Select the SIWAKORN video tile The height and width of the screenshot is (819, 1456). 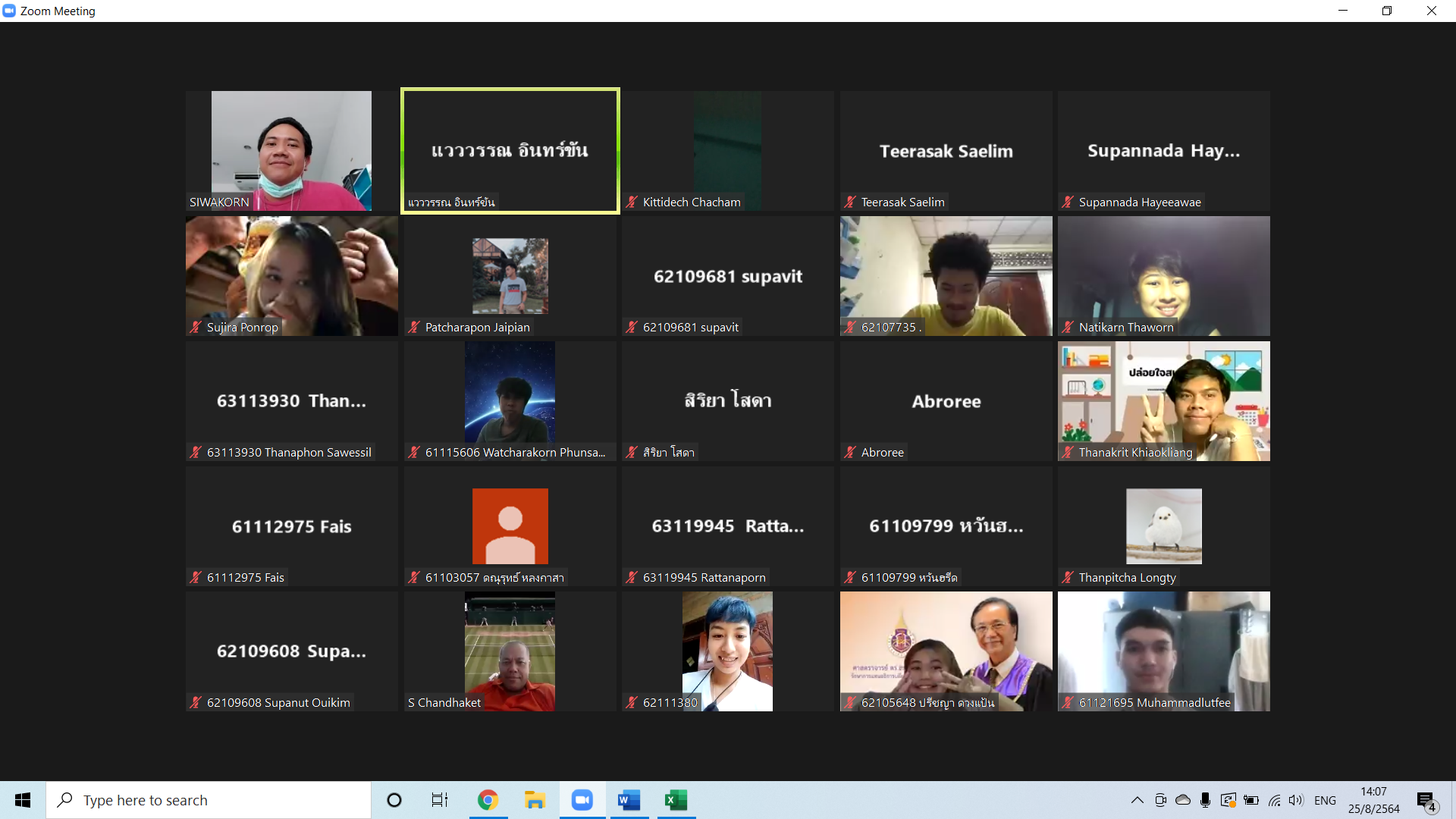(x=291, y=151)
